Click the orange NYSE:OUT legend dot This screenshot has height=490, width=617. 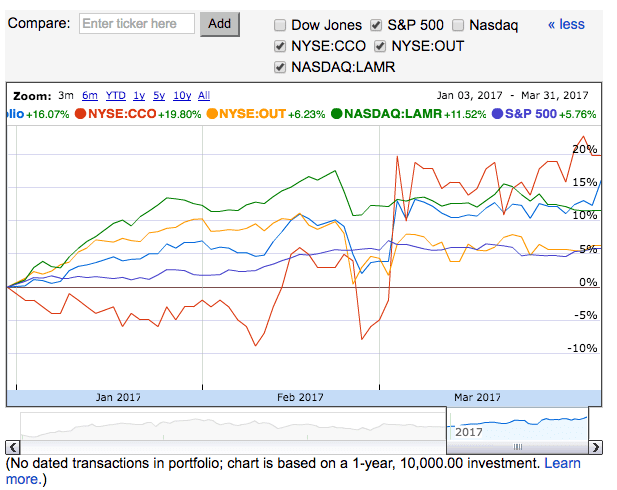coord(212,114)
